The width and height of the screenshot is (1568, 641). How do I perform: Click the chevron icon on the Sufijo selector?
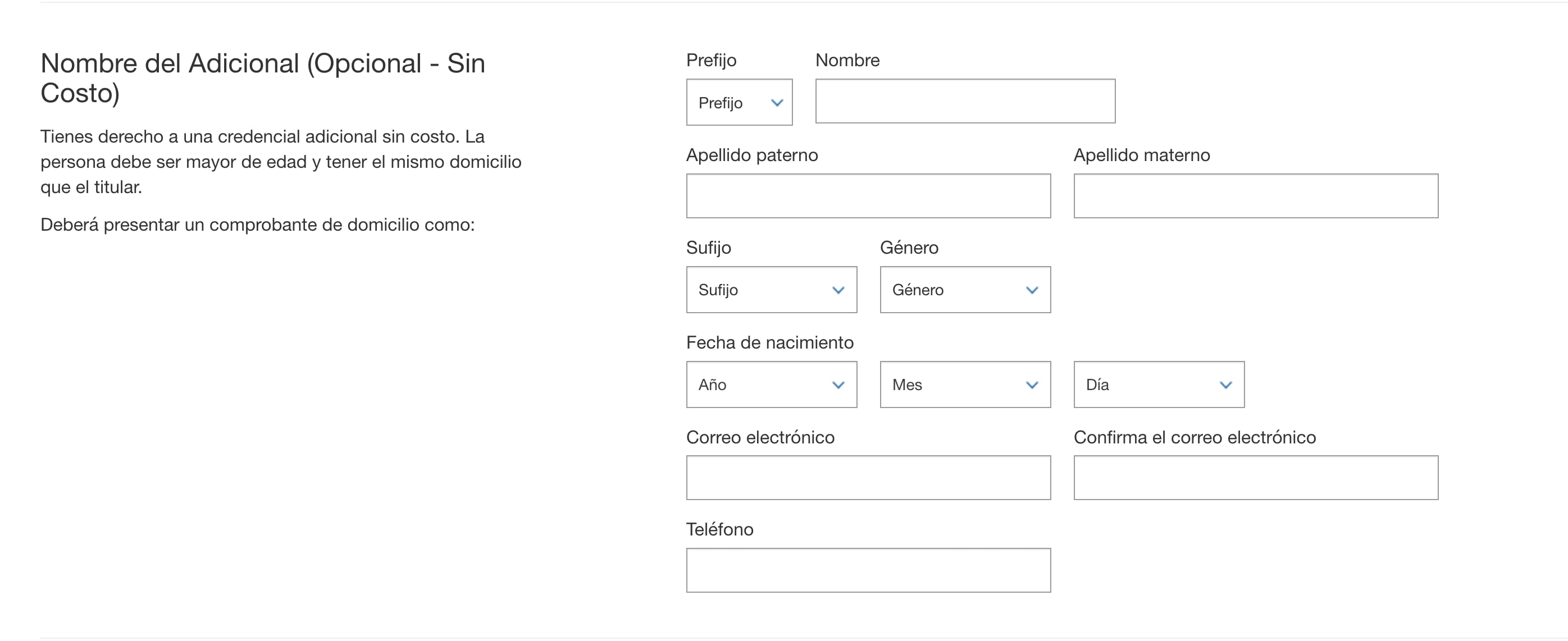click(x=839, y=290)
